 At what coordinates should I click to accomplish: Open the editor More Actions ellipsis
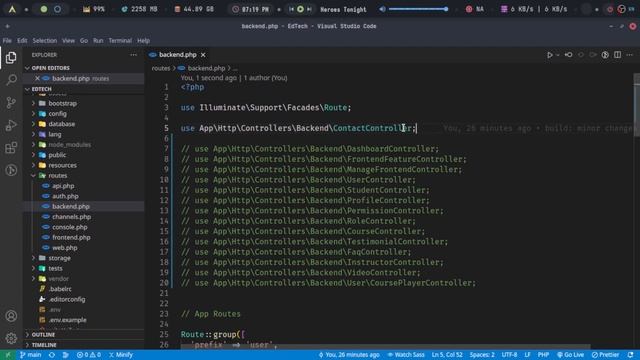click(x=630, y=55)
